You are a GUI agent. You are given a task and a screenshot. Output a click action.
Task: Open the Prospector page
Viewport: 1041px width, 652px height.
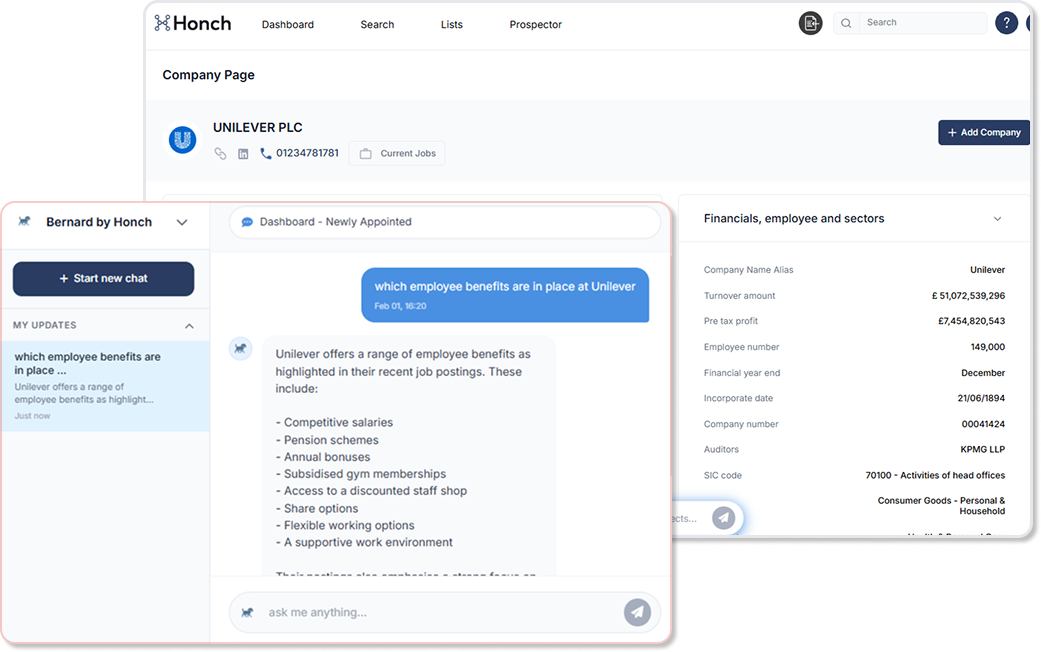coord(535,25)
